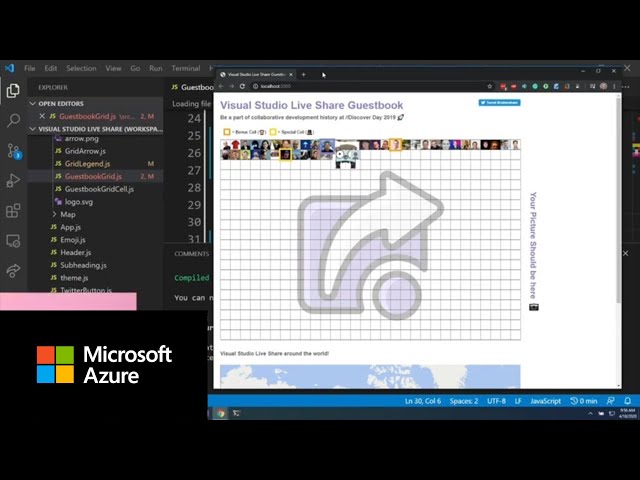Open logo.svg in the file tree
Viewport: 640px width, 480px height.
coord(78,202)
